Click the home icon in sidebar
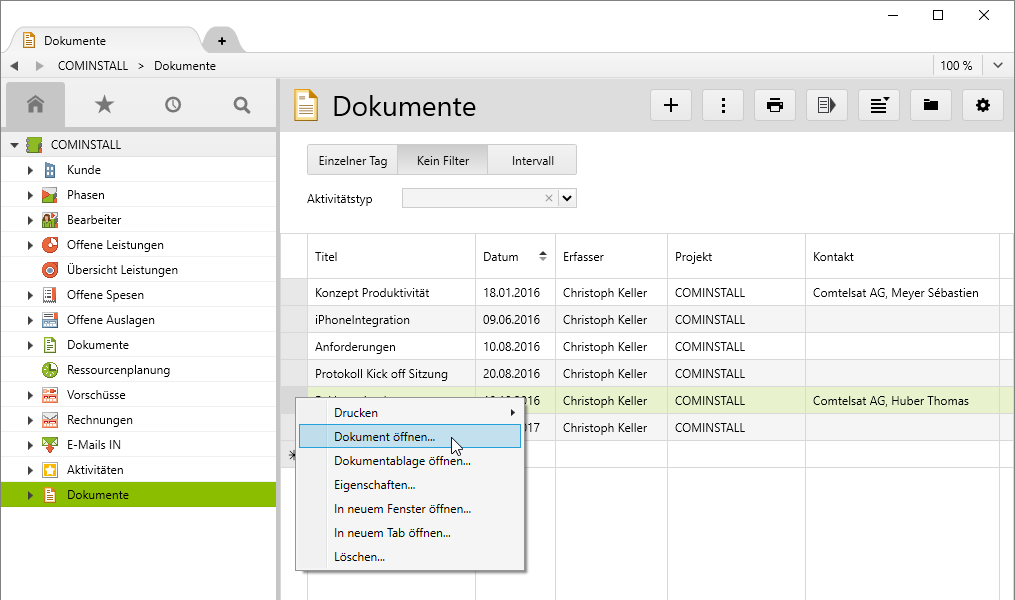The width and height of the screenshot is (1015, 600). (36, 104)
